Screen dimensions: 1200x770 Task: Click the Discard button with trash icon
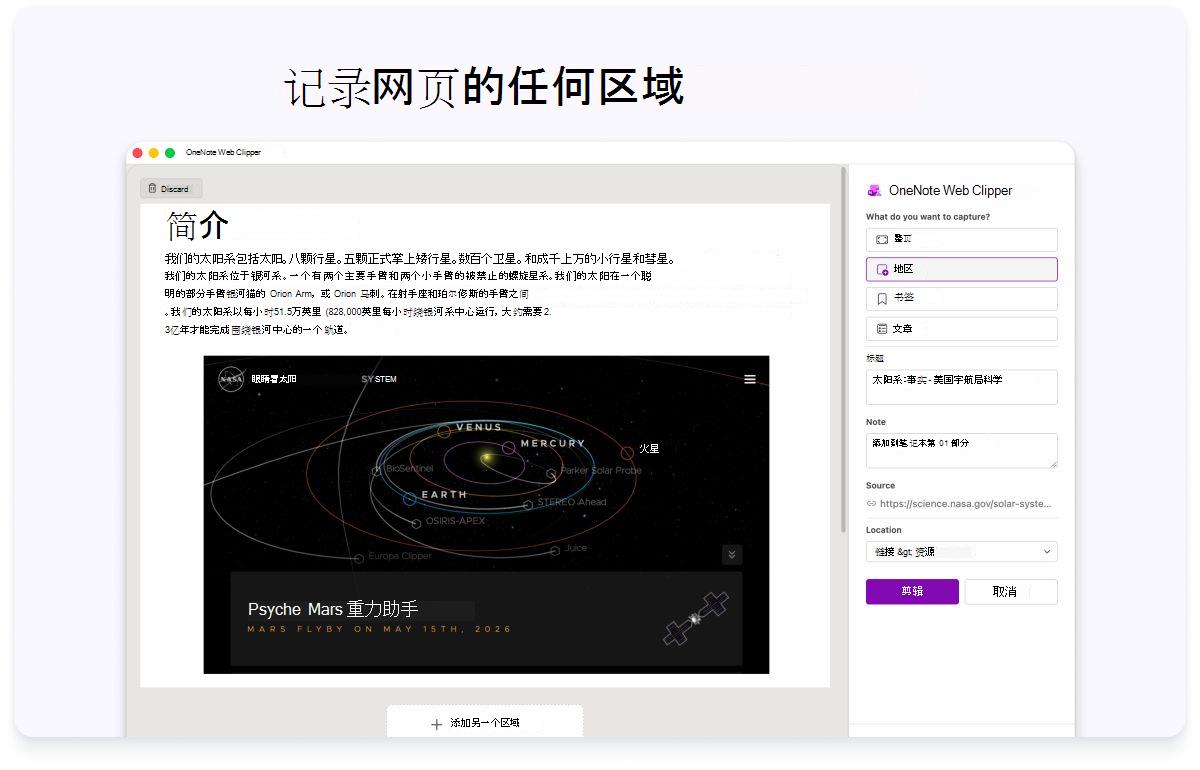[x=171, y=188]
